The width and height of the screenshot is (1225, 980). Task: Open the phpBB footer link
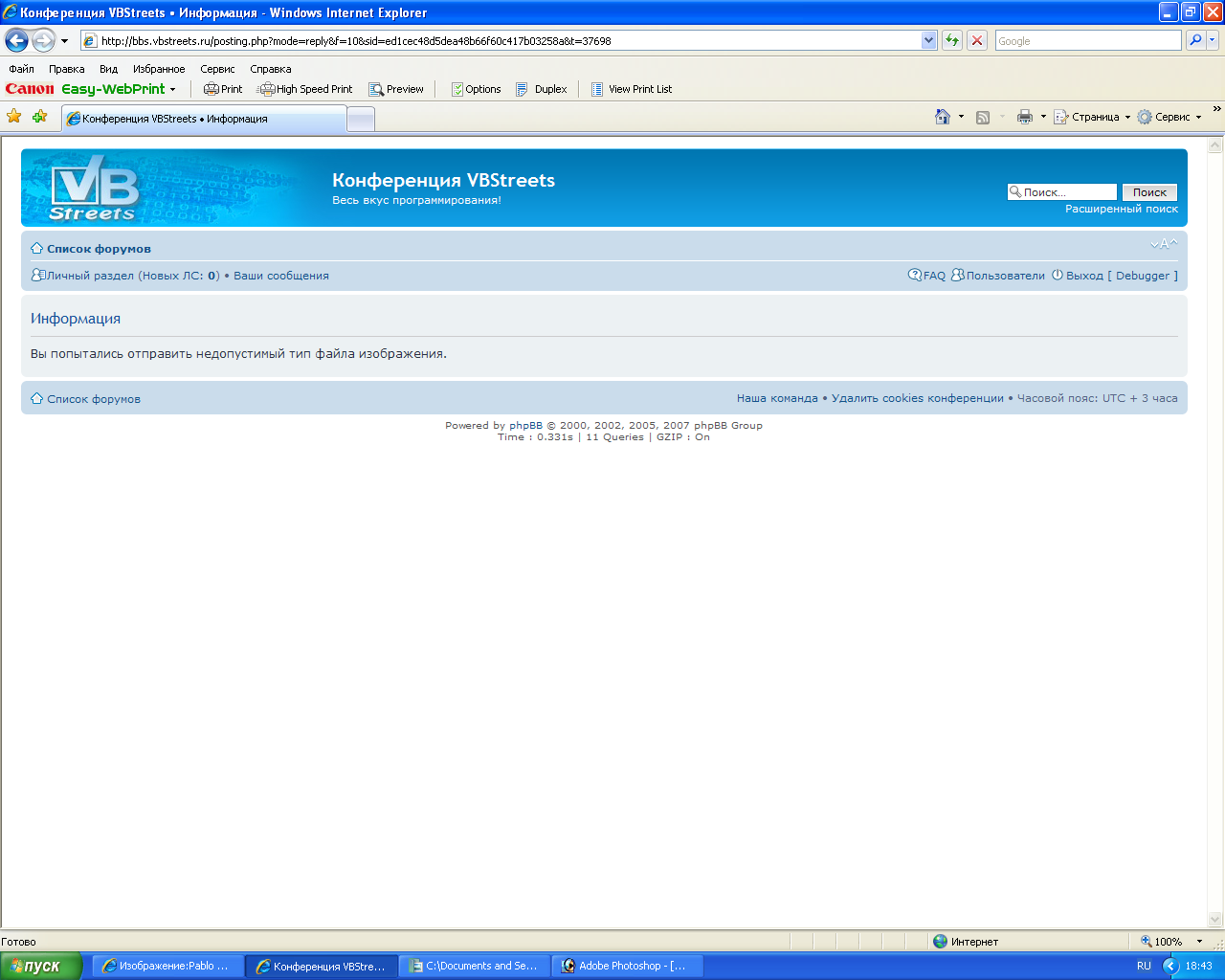525,426
